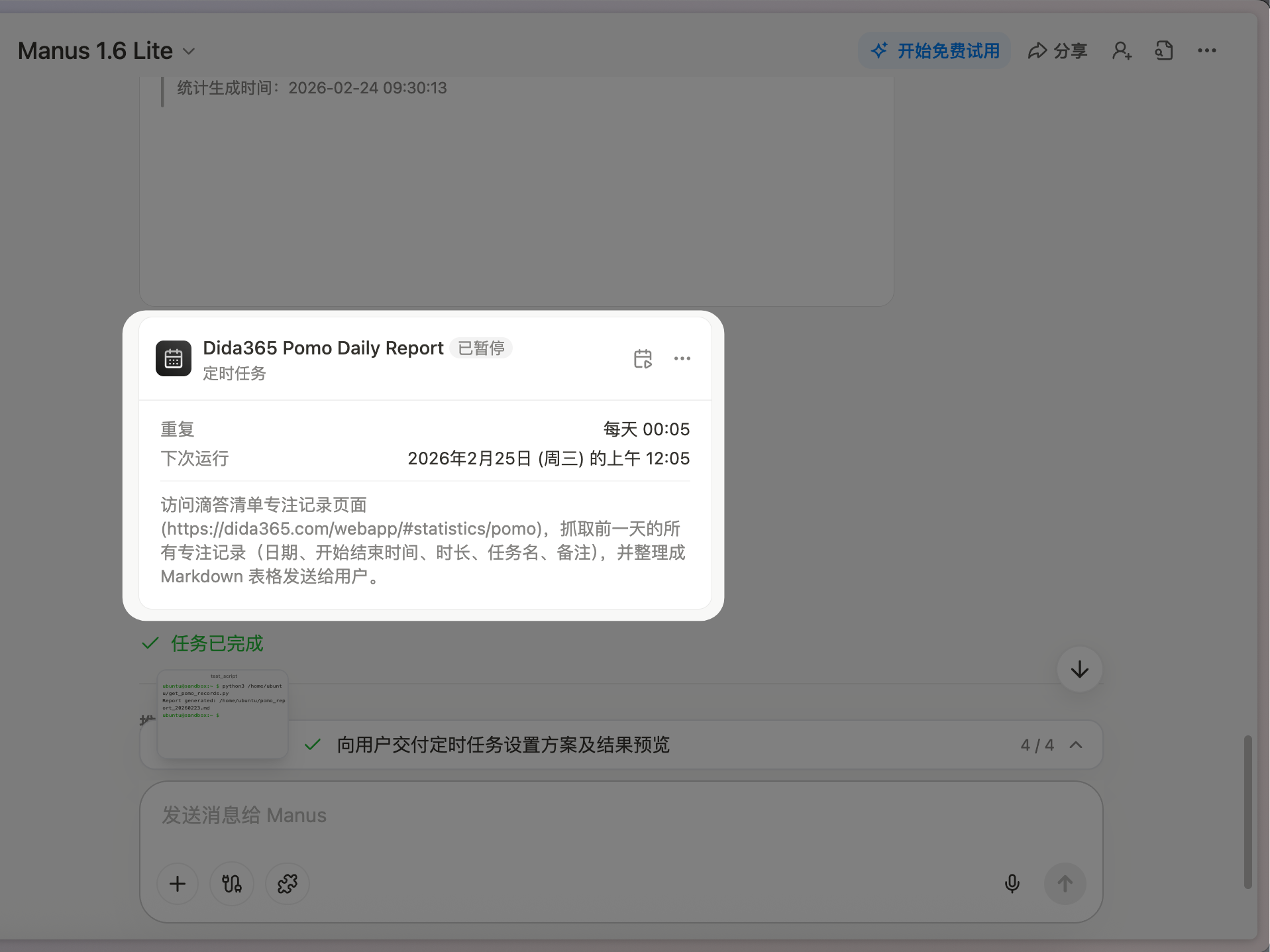Open the Manus 1.6 Lite model dropdown
This screenshot has height=952, width=1270.
pyautogui.click(x=106, y=51)
